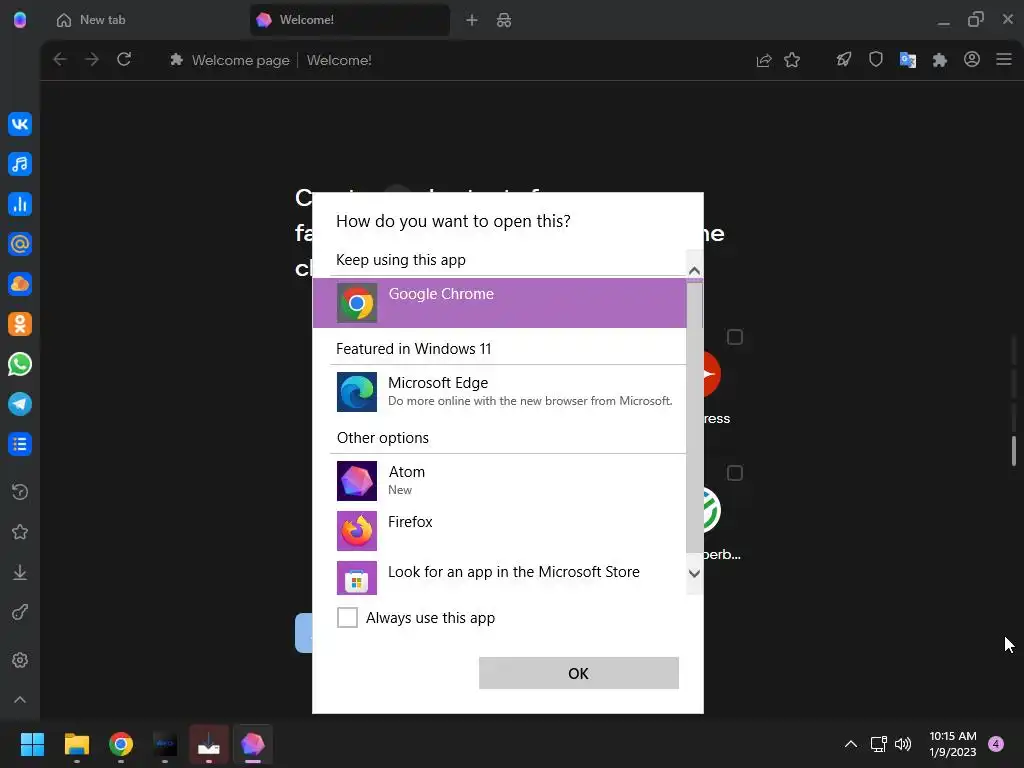Open the VK Music sidebar icon
The height and width of the screenshot is (768, 1024).
tap(20, 164)
